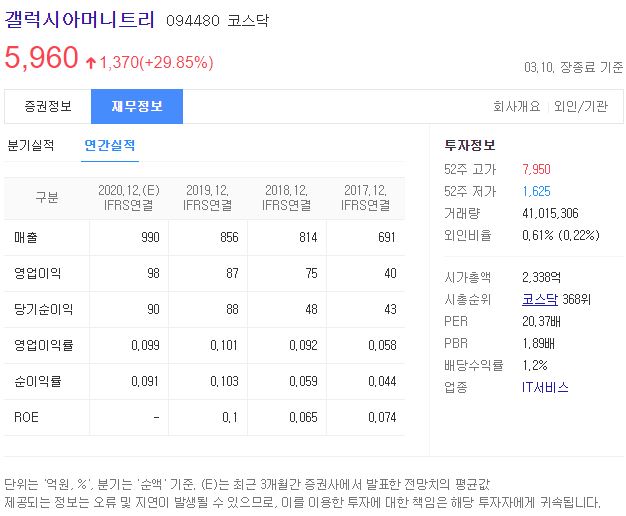The width and height of the screenshot is (626, 516).
Task: Click ROE value 0.065
Action: [x=303, y=418]
